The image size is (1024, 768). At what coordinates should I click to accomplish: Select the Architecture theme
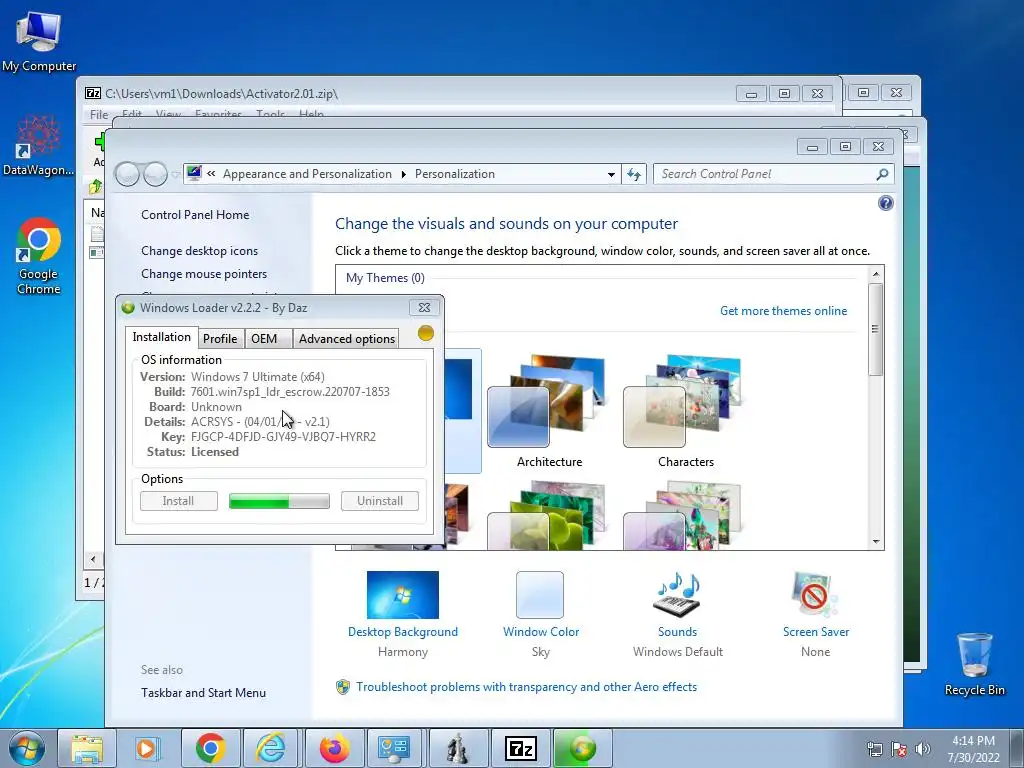tap(549, 411)
